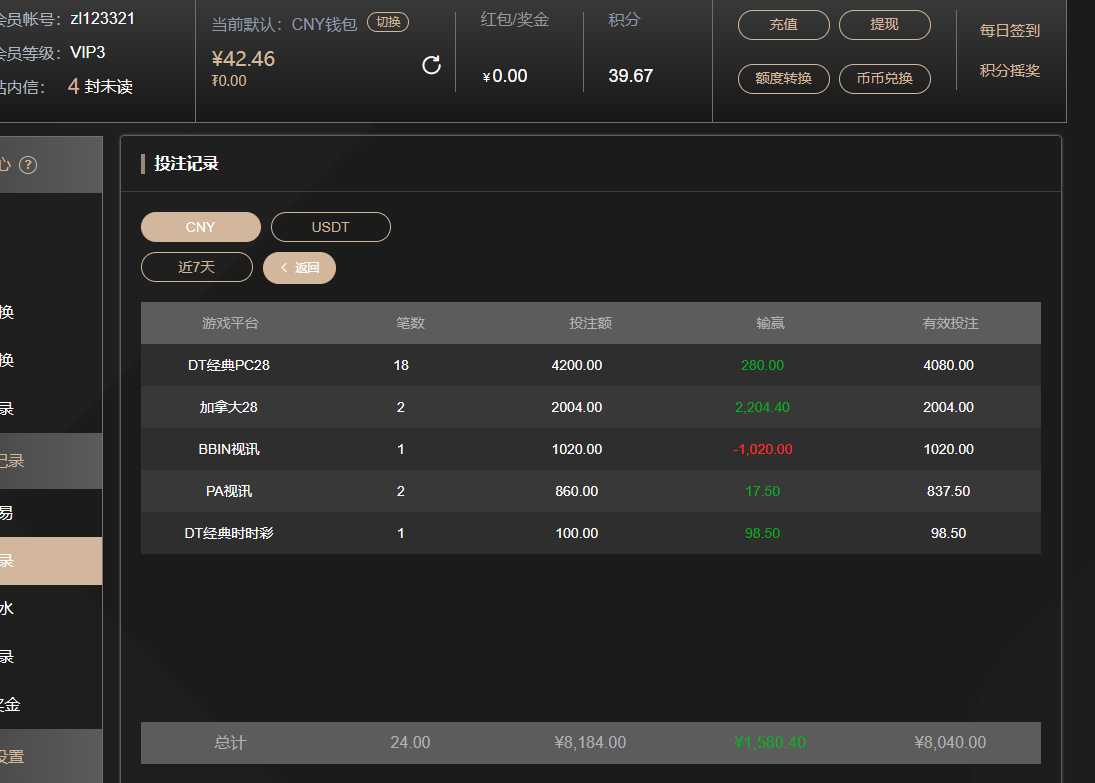
Task: Open the 充值 deposit button
Action: coord(784,24)
